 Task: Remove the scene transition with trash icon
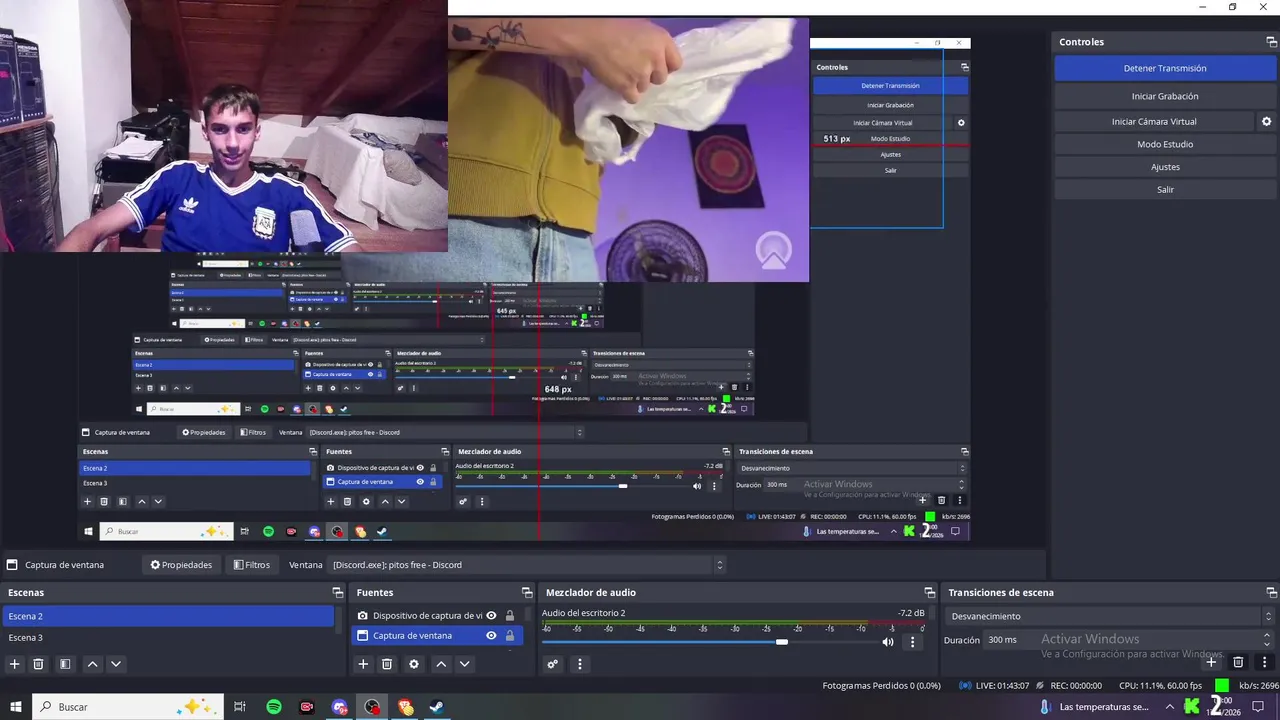[x=1238, y=662]
